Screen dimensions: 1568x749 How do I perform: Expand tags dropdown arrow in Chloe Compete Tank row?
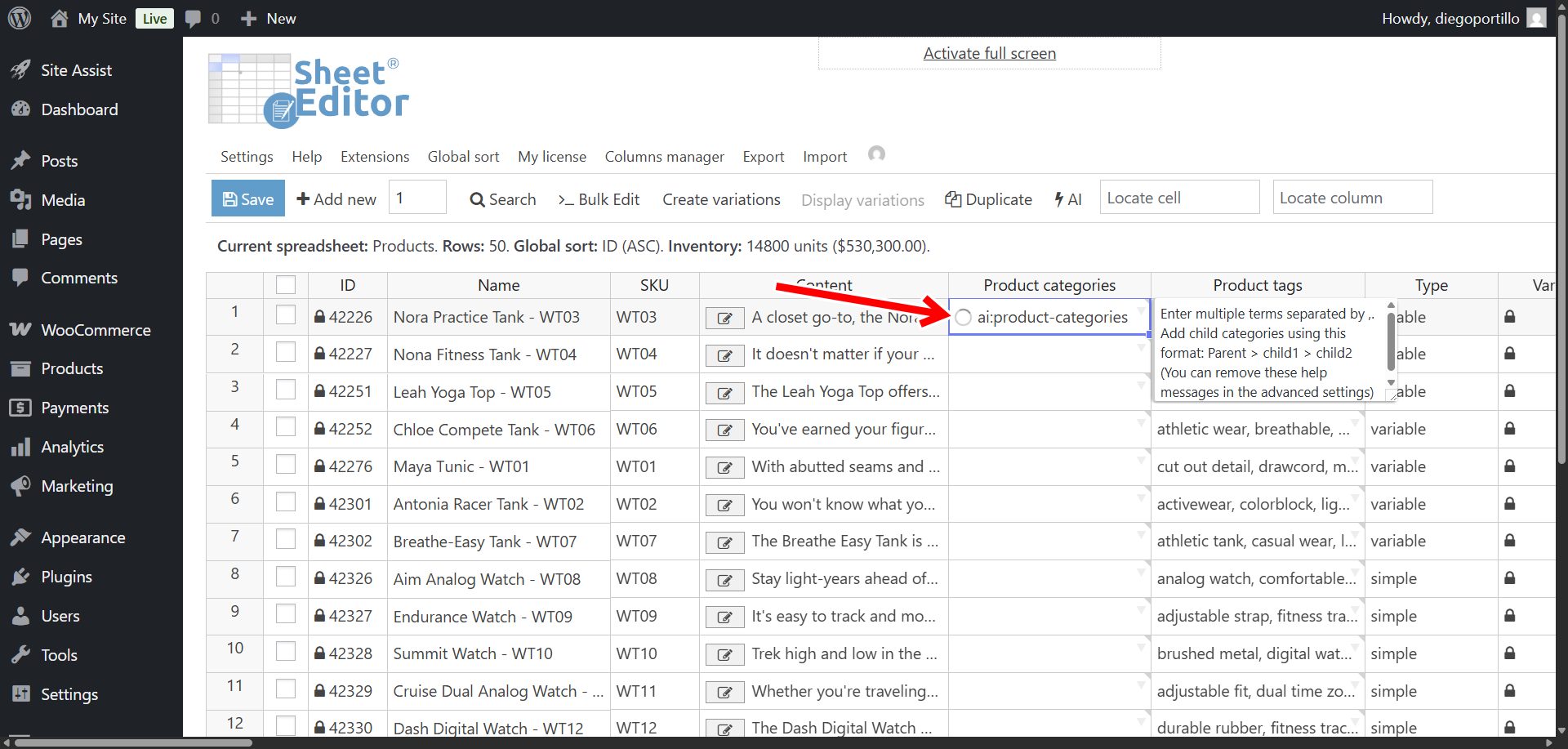click(1356, 422)
